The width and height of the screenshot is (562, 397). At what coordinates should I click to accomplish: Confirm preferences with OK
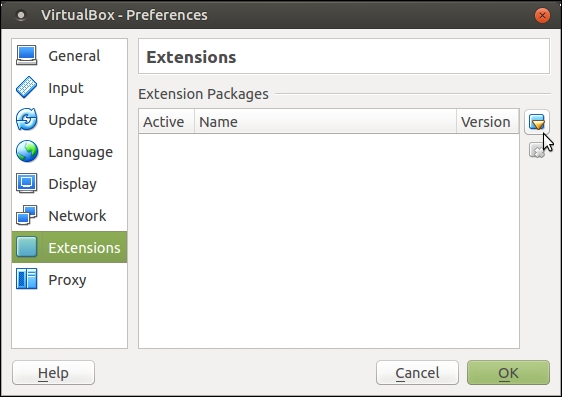coord(508,373)
